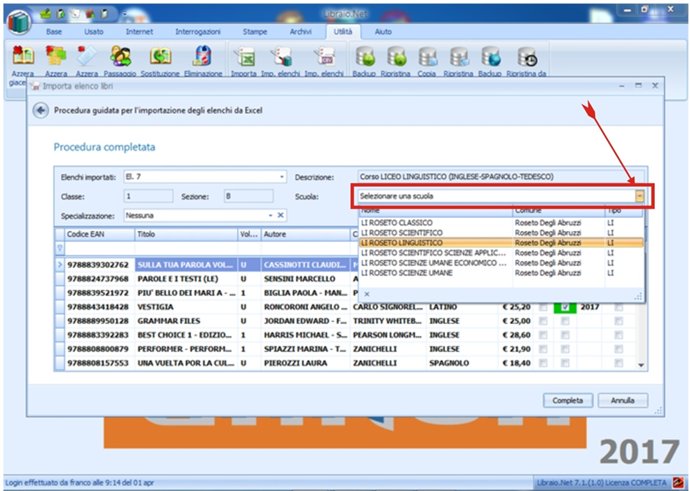
Task: Choose LI ROSETO LINGUISTICO from school list
Action: (x=501, y=243)
